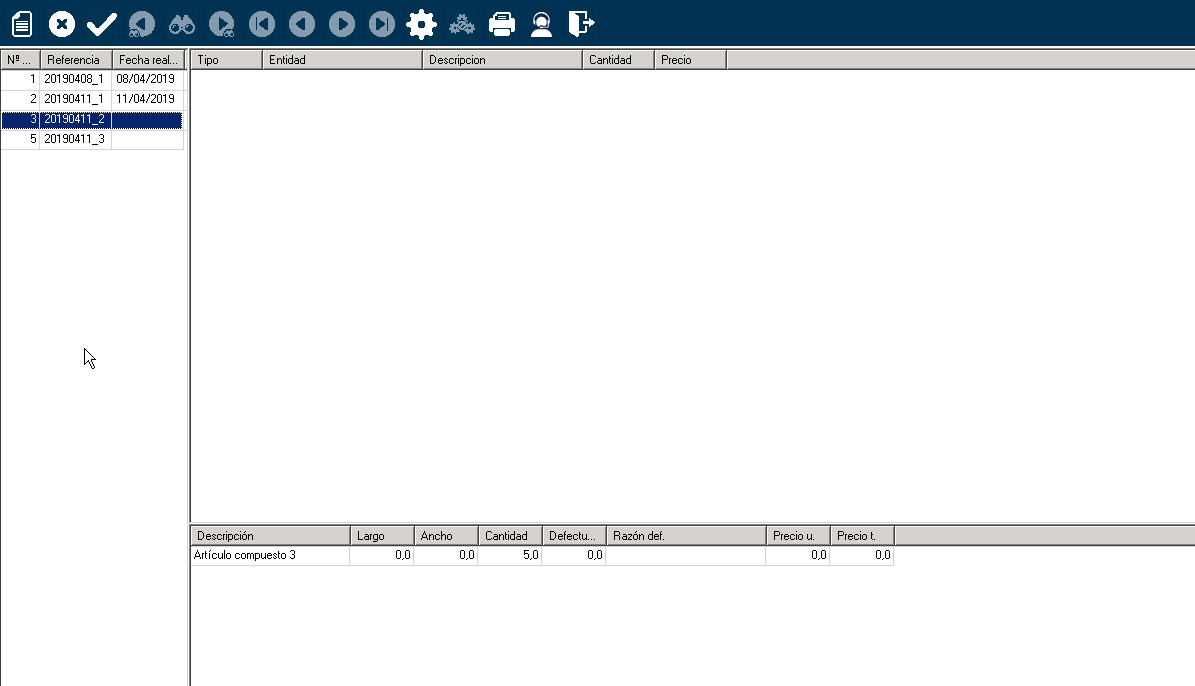Confirm with the checkmark icon
1195x686 pixels.
(102, 24)
